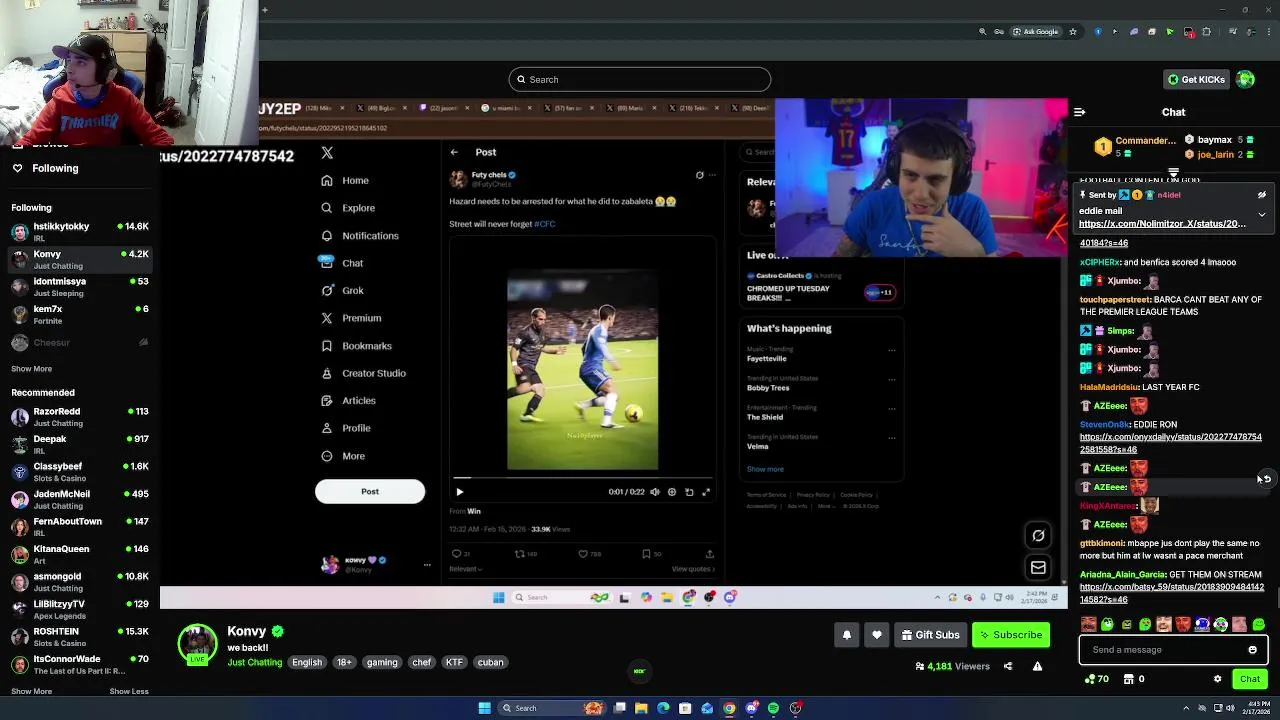Open chat settings gear icon

pos(1217,679)
